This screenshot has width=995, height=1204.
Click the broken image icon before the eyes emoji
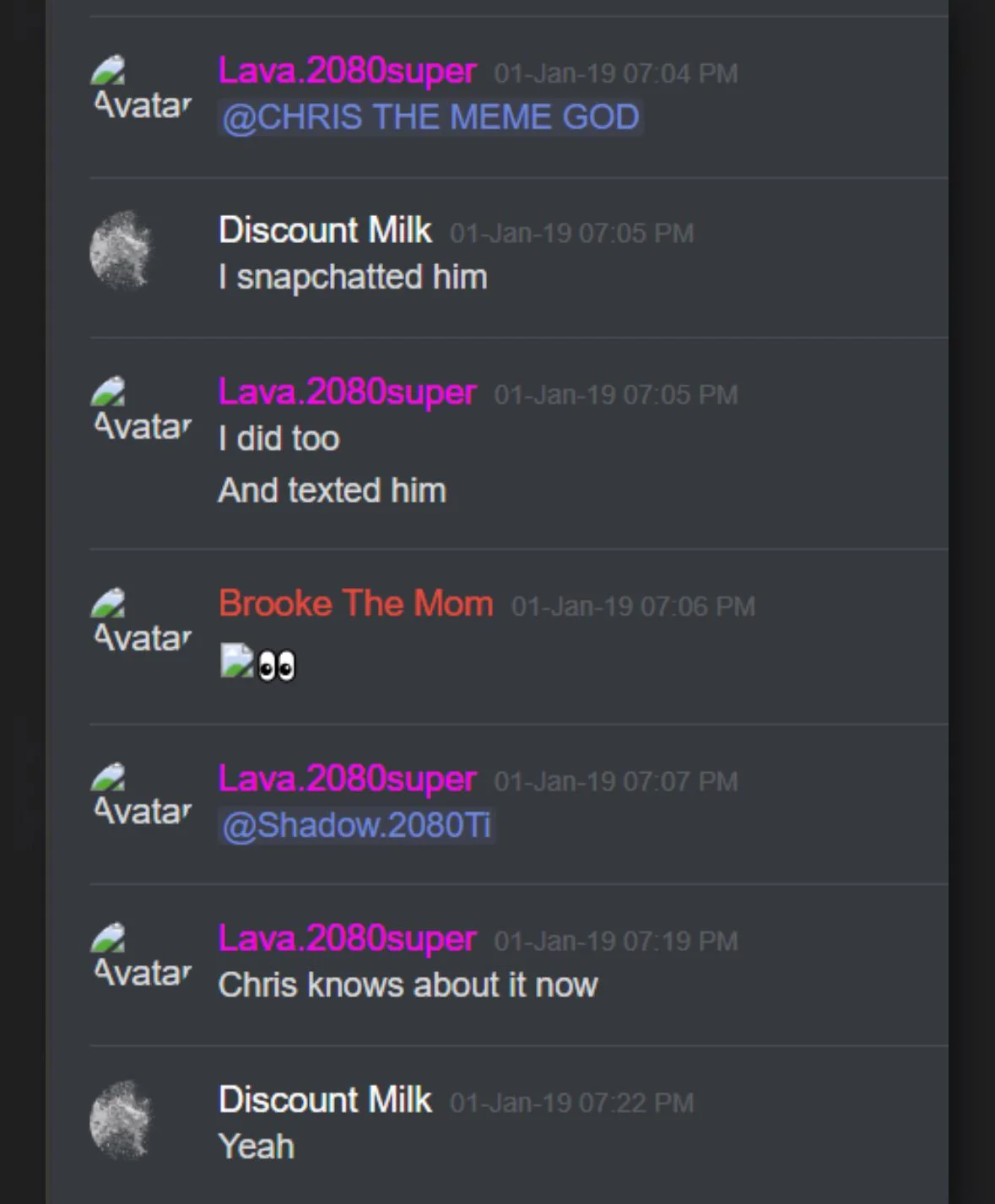click(x=236, y=661)
